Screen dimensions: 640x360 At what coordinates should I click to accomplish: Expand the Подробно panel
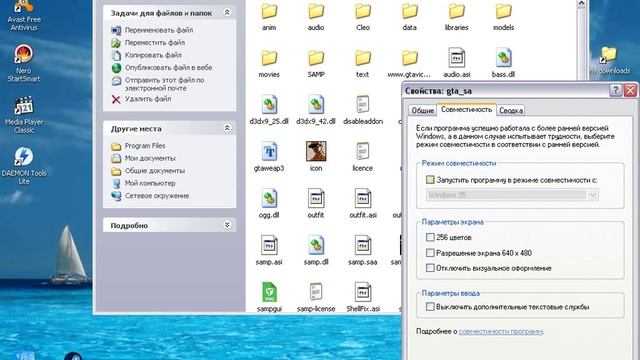[x=227, y=225]
